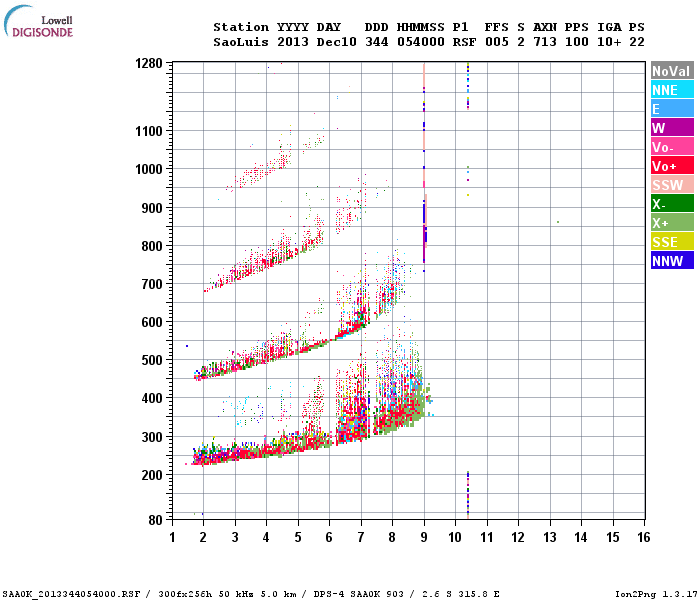The height and width of the screenshot is (600, 700).
Task: Click the PPS value 100
Action: point(577,42)
